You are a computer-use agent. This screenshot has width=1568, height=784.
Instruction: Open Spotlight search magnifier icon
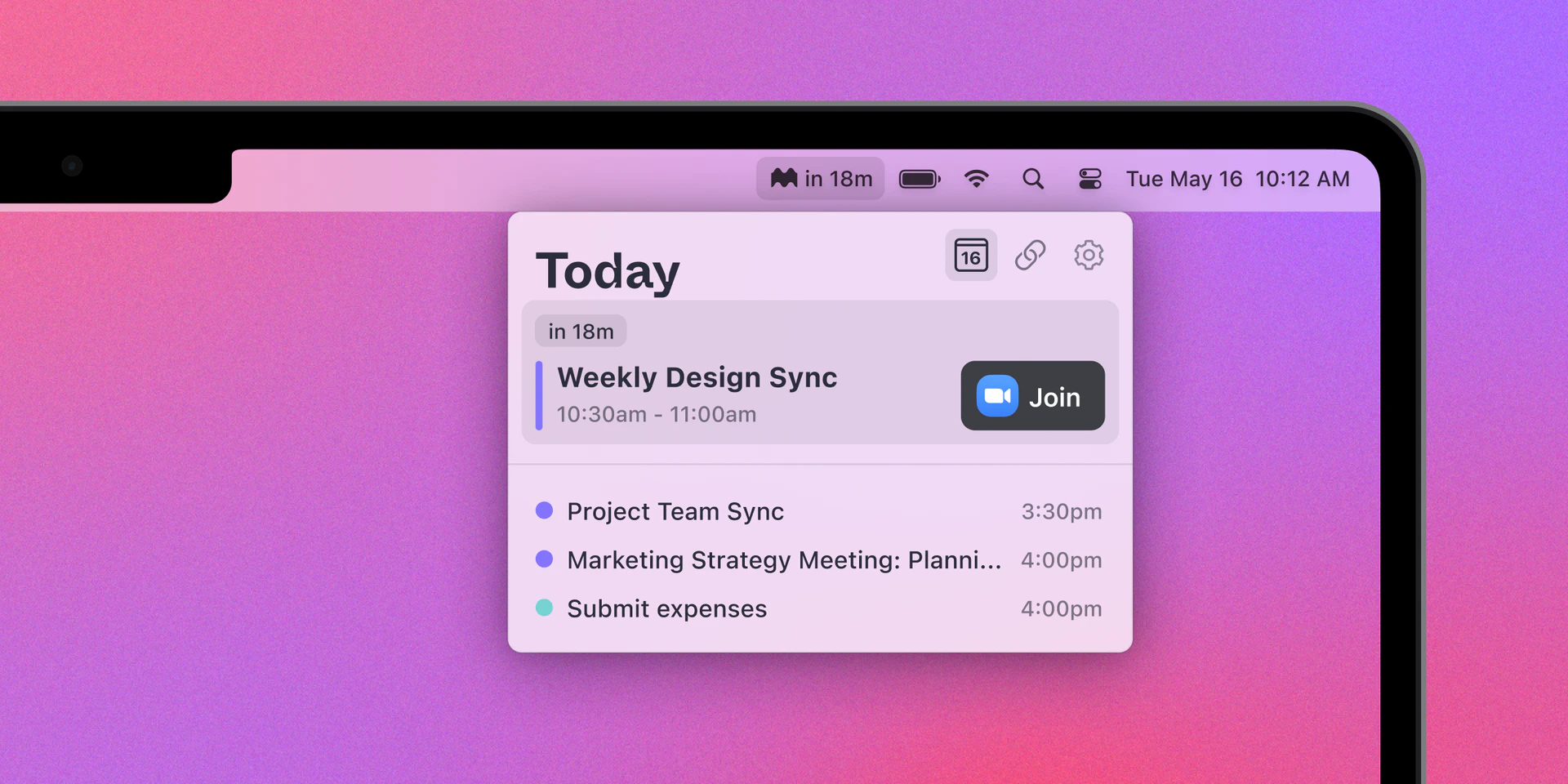click(x=1033, y=179)
